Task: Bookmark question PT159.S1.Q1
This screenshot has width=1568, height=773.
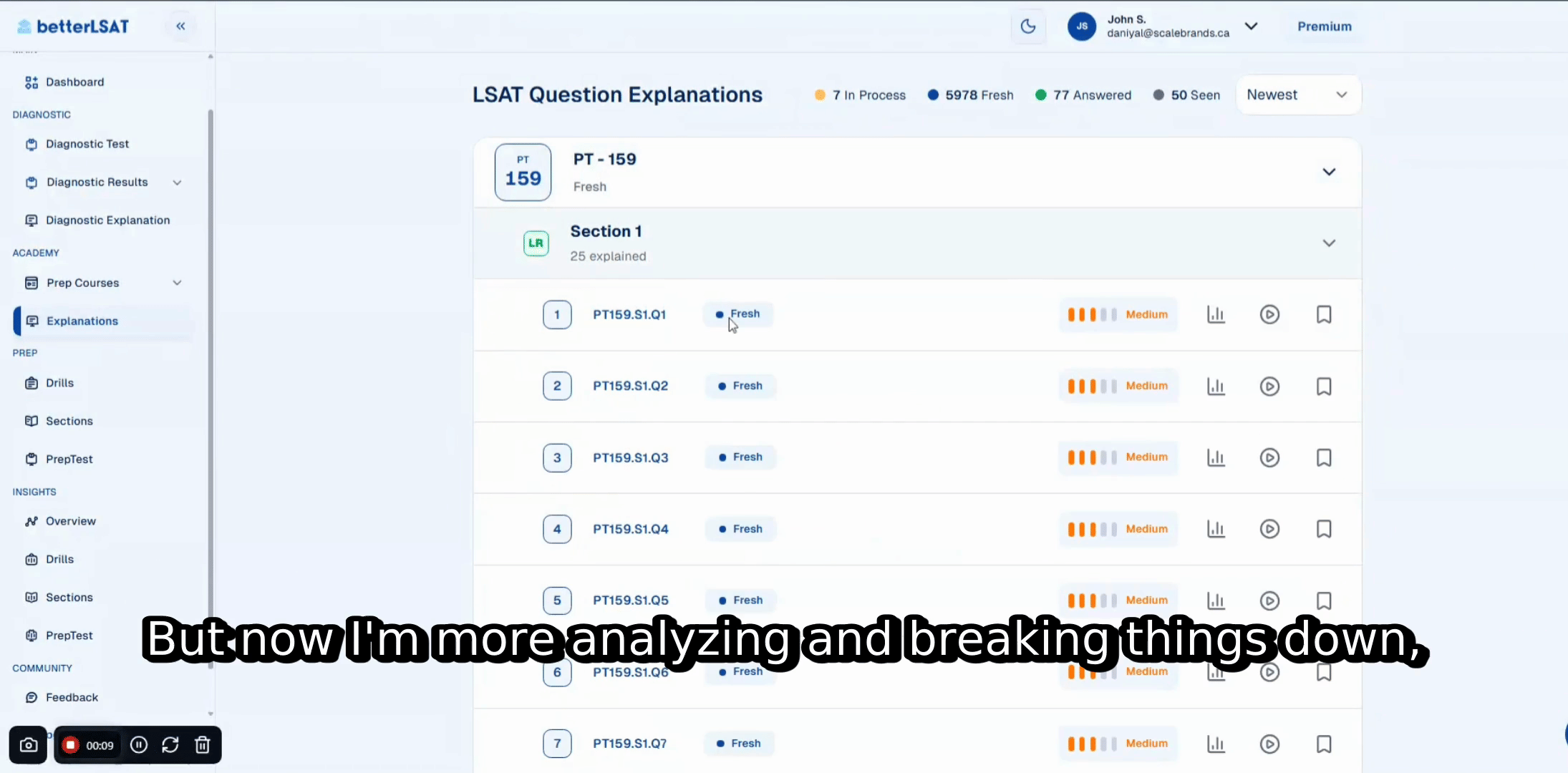Action: pos(1324,314)
